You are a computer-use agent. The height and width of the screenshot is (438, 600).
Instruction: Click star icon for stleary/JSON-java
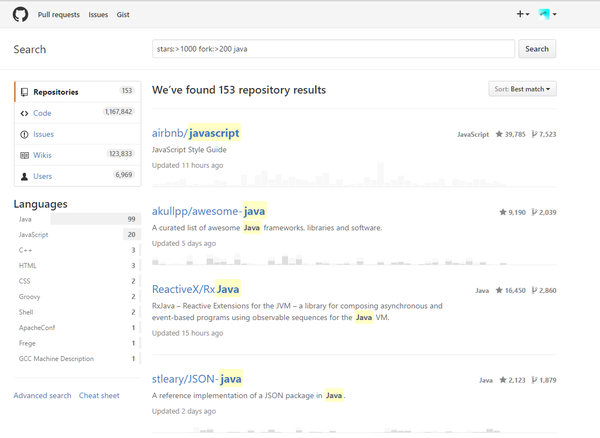coord(503,380)
